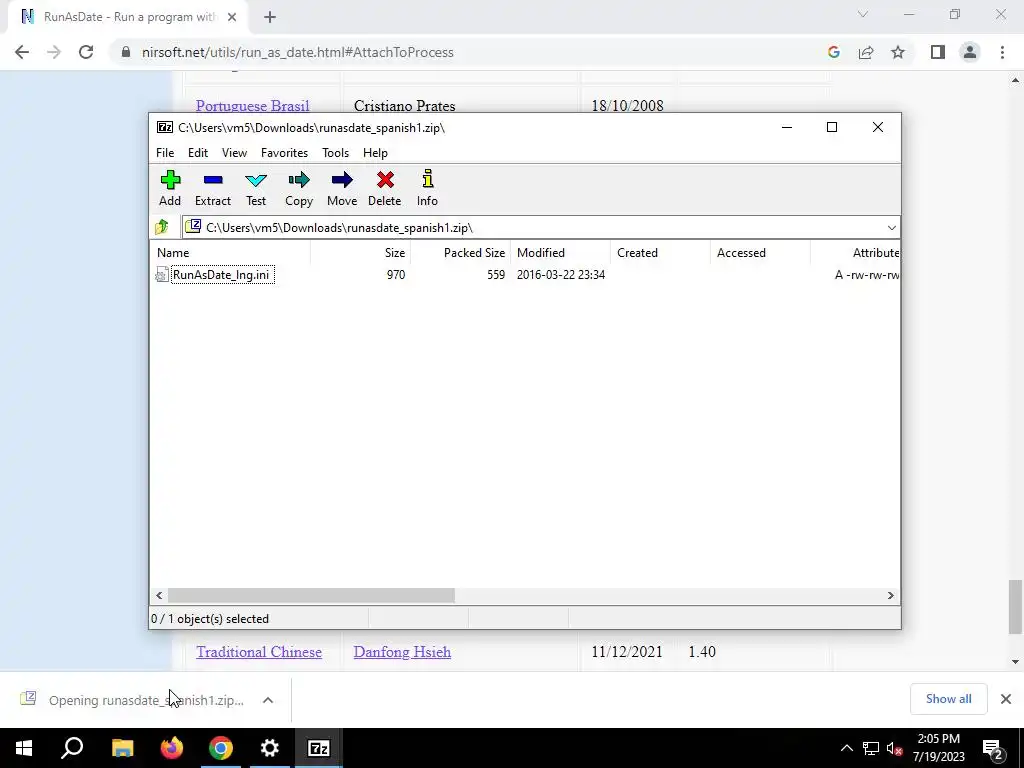The image size is (1024, 768).
Task: Reload the nirsoft page
Action: pyautogui.click(x=86, y=52)
